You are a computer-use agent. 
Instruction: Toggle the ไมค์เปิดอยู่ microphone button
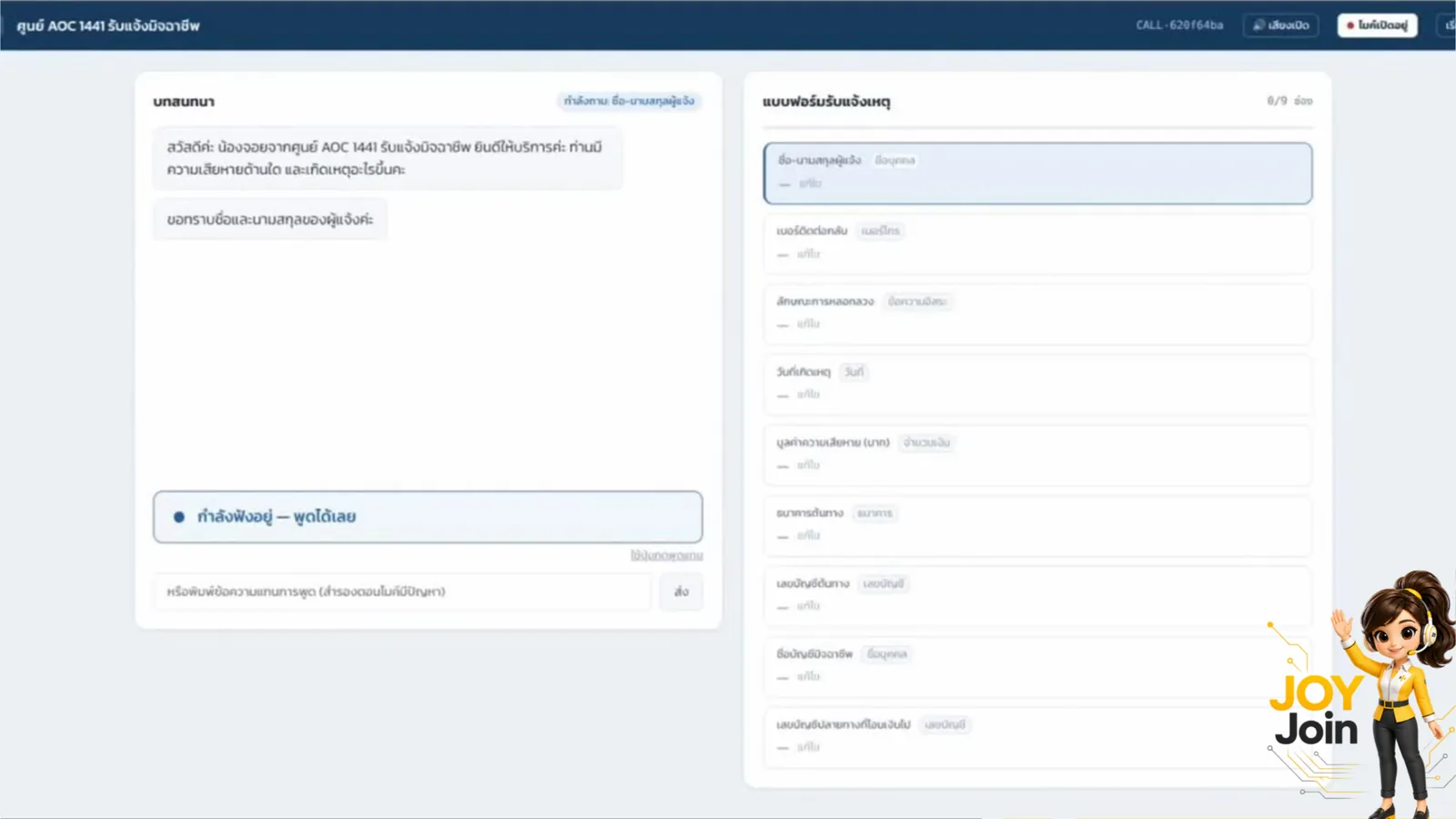pos(1377,25)
